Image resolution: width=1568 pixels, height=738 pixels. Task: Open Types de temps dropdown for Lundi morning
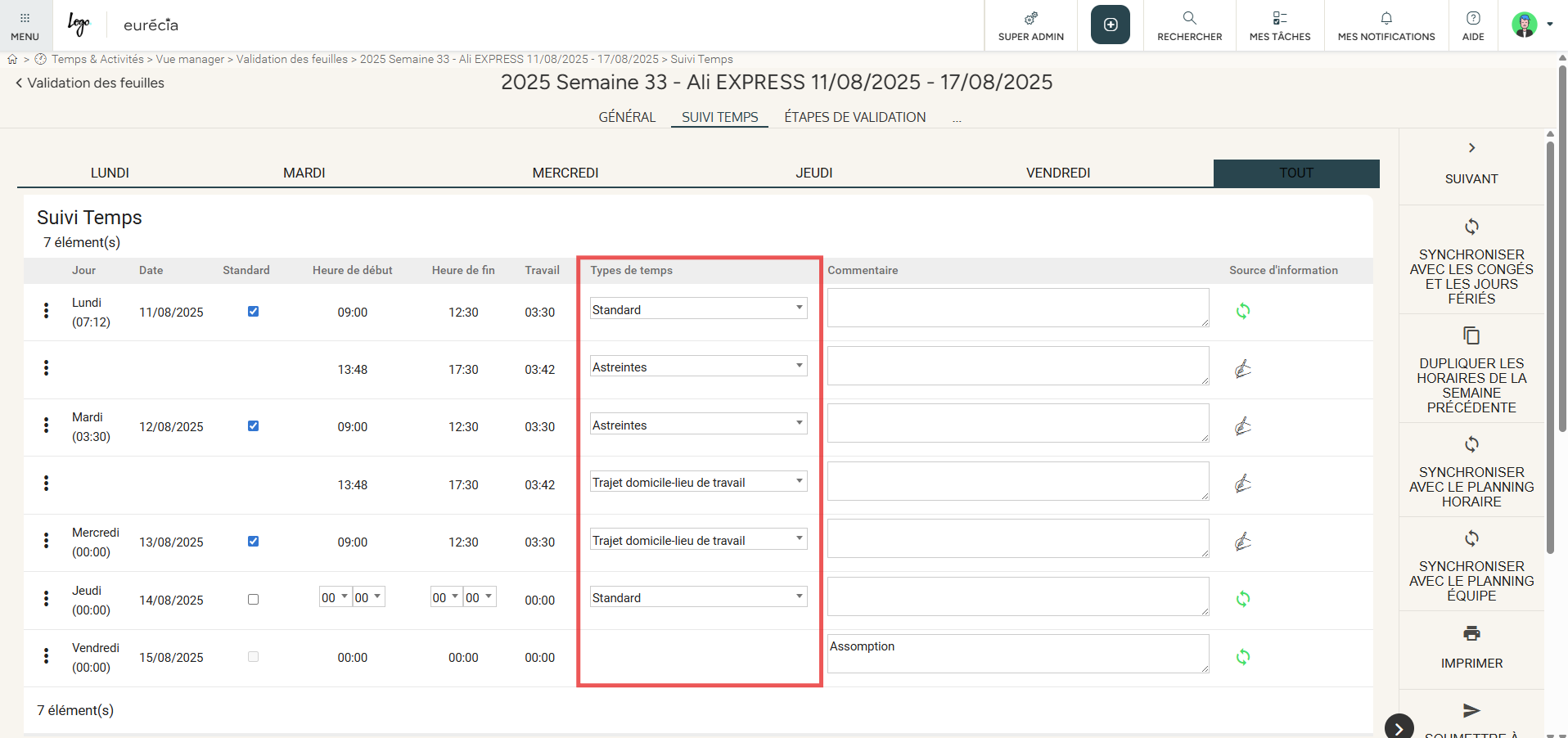point(698,309)
